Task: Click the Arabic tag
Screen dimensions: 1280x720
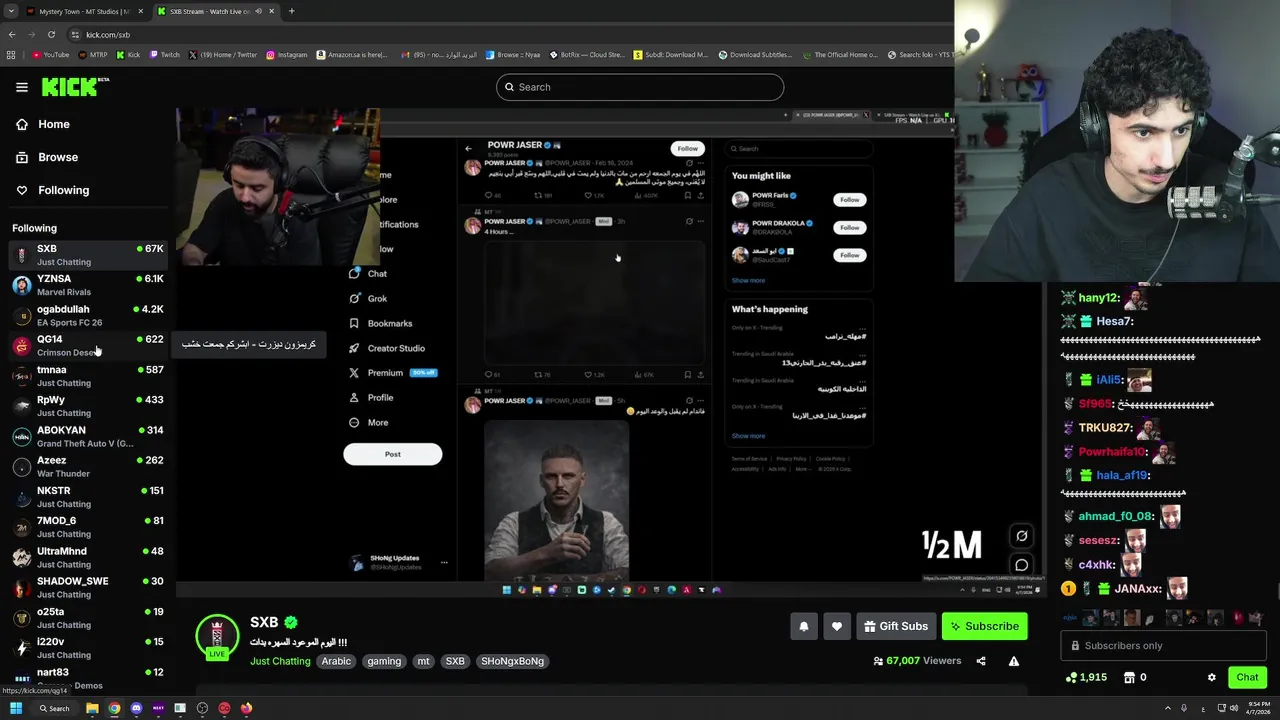Action: pyautogui.click(x=336, y=661)
